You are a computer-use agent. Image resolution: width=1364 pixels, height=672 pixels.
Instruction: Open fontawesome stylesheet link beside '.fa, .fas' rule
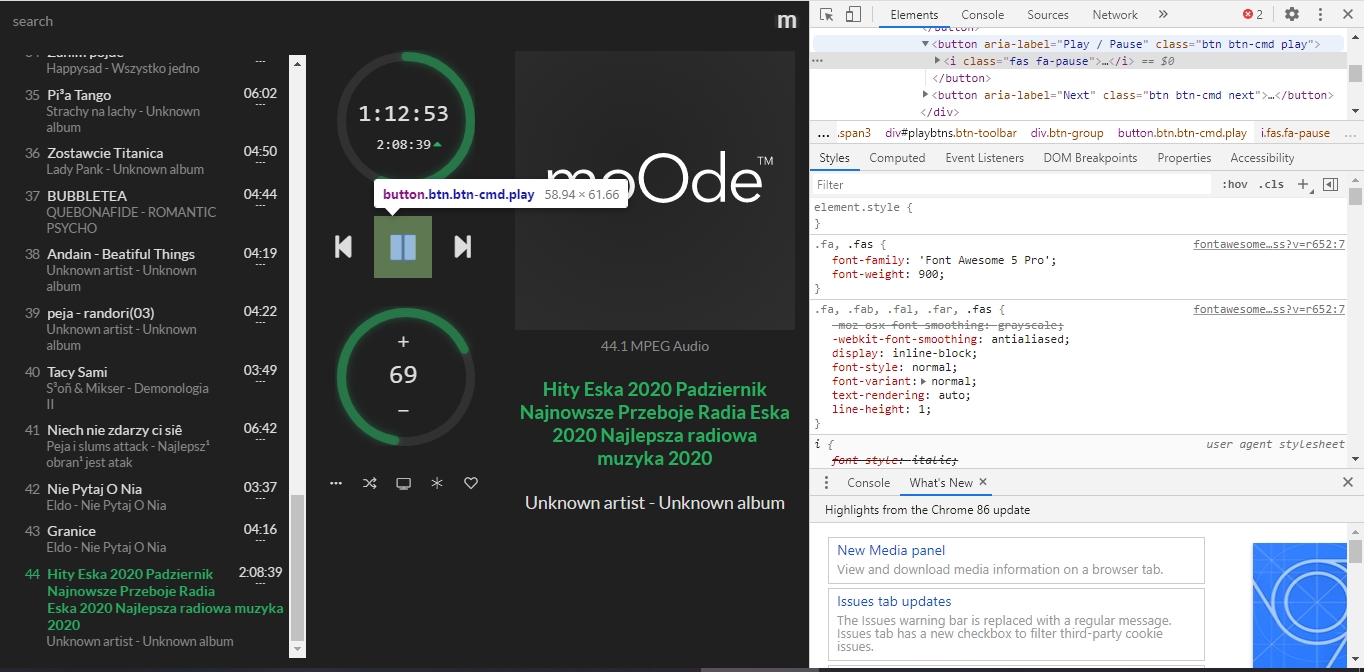click(1269, 244)
